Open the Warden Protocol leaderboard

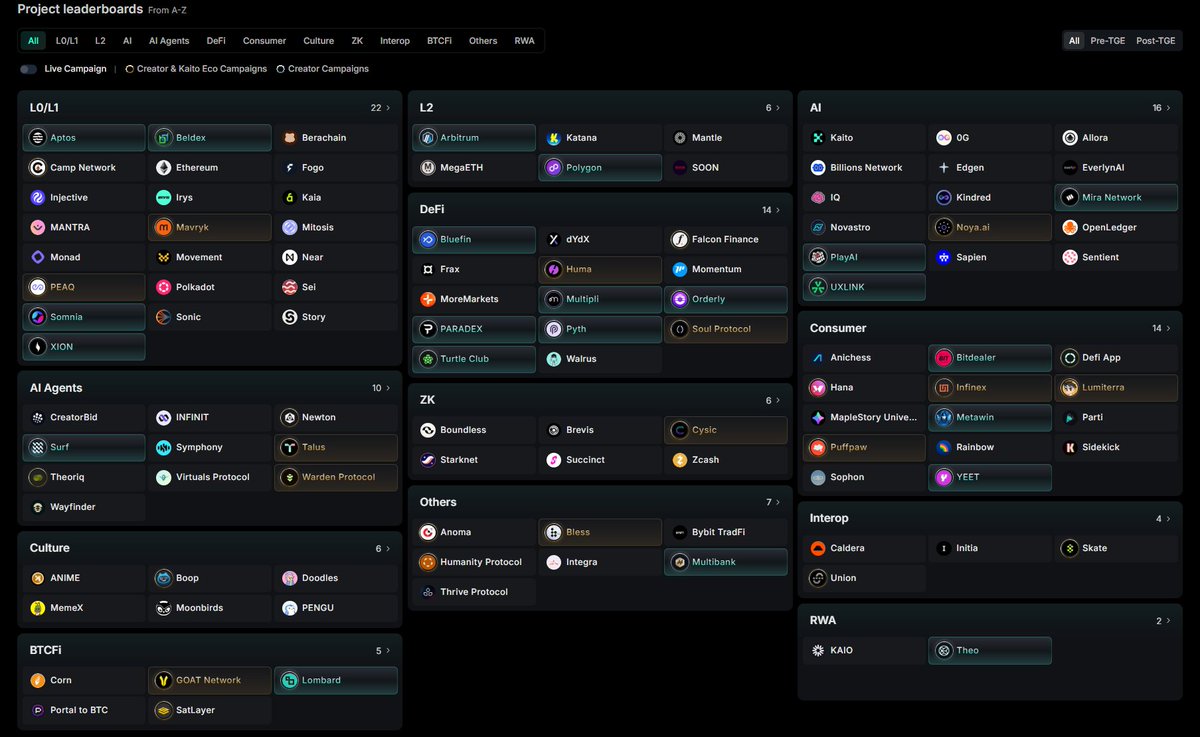click(336, 477)
